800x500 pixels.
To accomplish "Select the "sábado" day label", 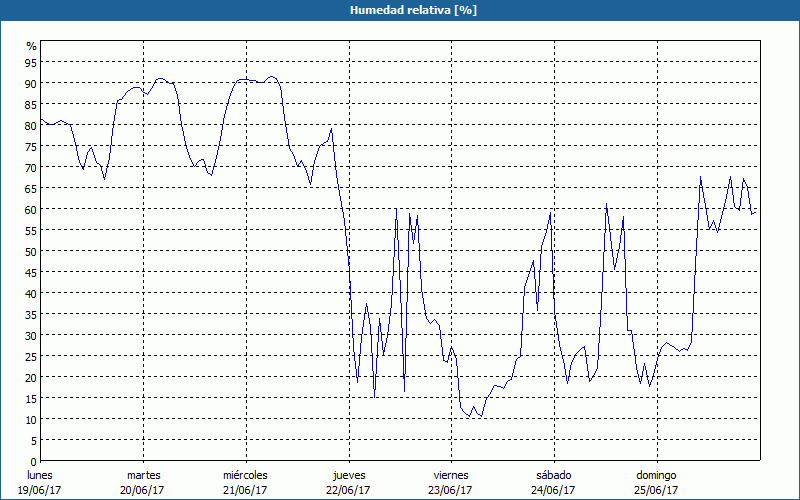I will click(553, 475).
